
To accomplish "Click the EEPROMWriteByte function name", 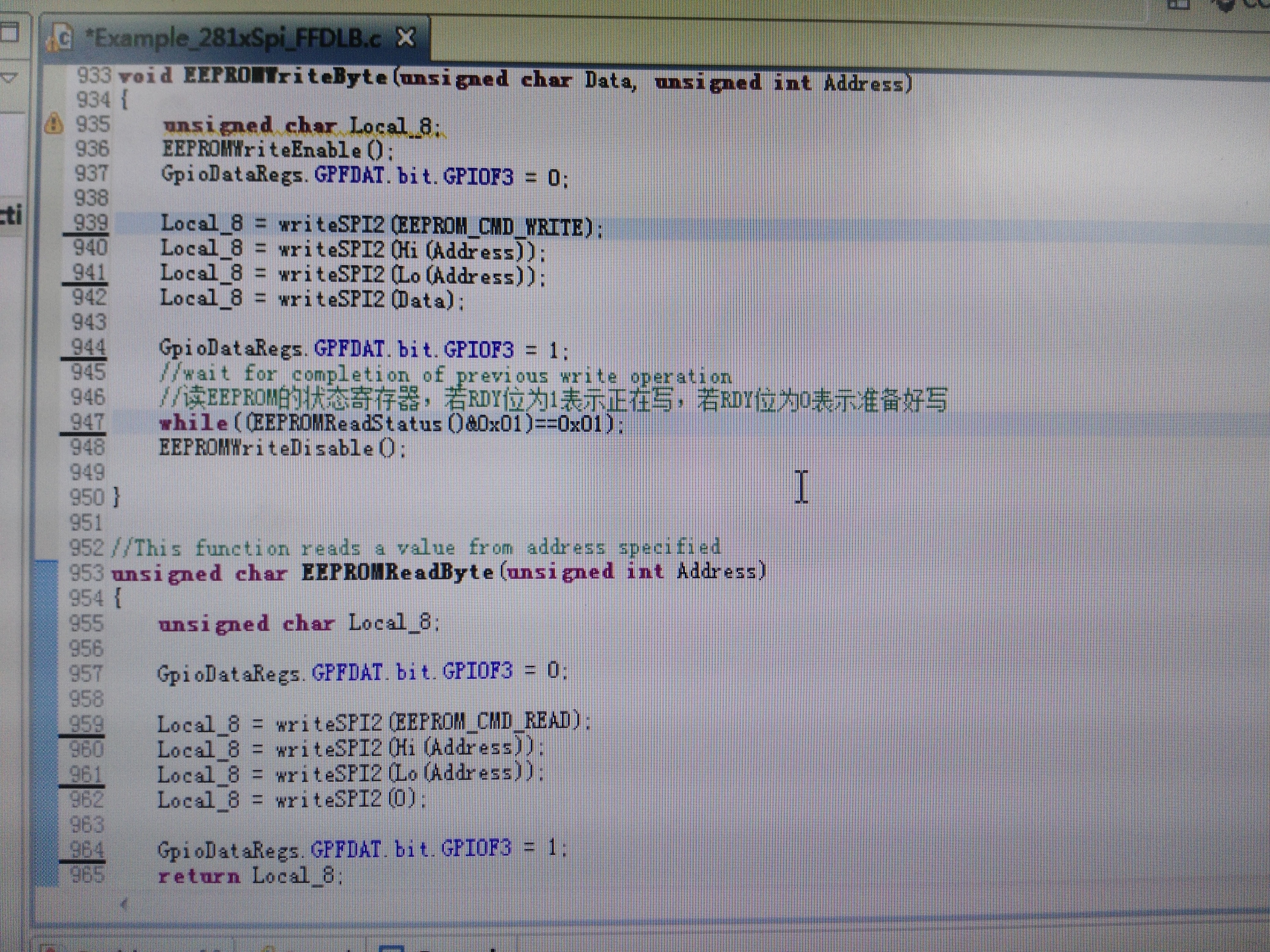I will [x=285, y=76].
